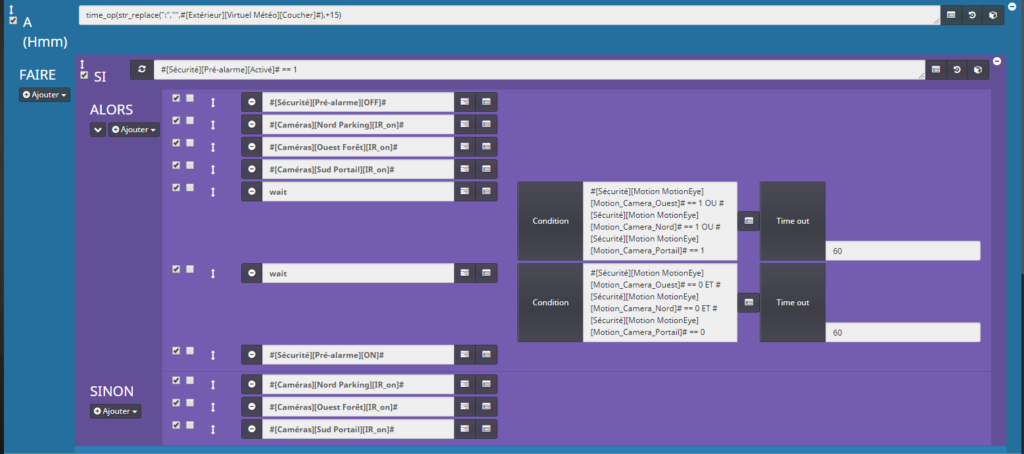1024x454 pixels.
Task: Remove the Ouest Forêt IR_on action in ALORS
Action: click(x=251, y=147)
